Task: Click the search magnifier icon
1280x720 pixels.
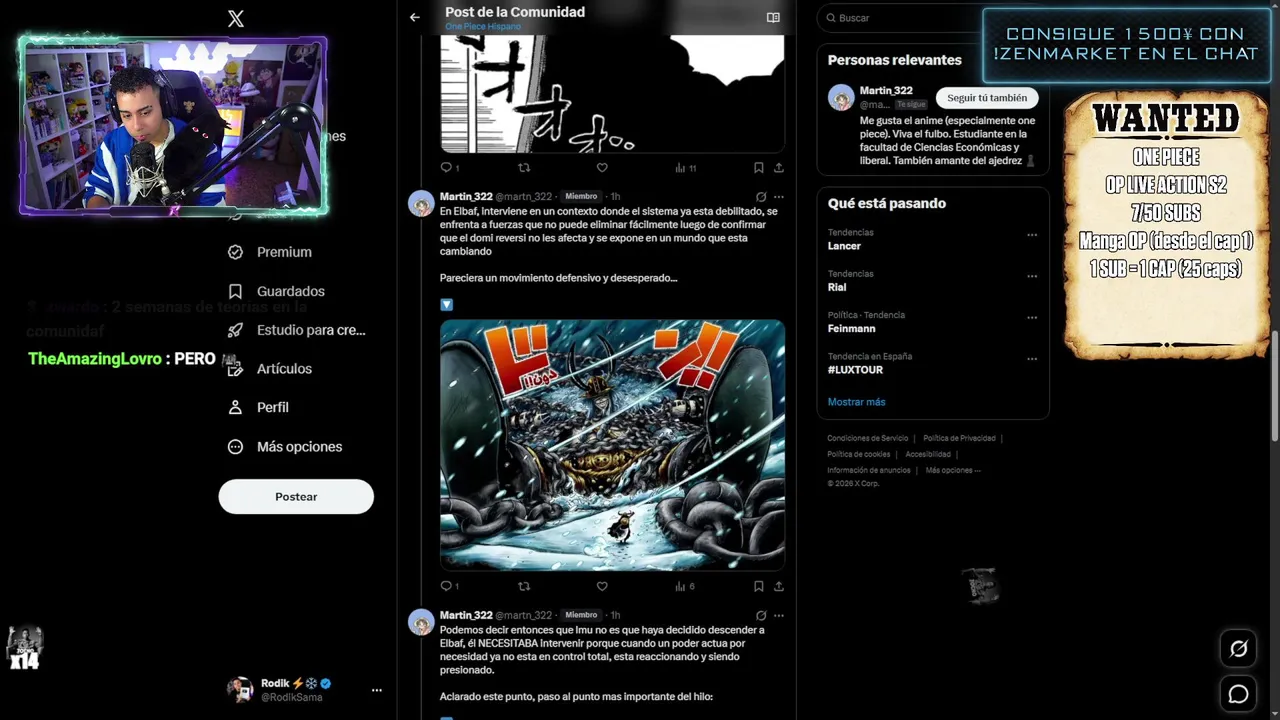Action: pos(829,18)
